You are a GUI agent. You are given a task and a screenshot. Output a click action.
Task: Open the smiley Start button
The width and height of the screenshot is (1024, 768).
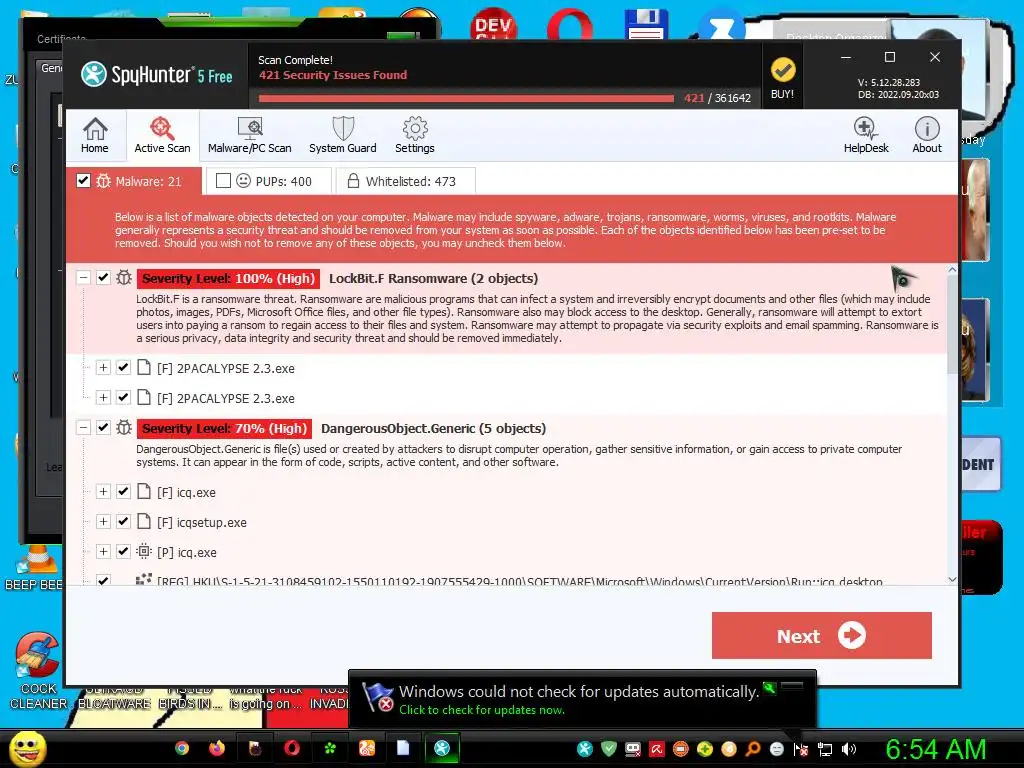click(27, 748)
